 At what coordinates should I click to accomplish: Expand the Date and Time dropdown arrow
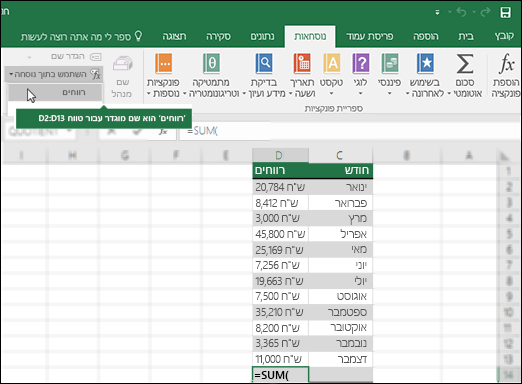coord(291,94)
